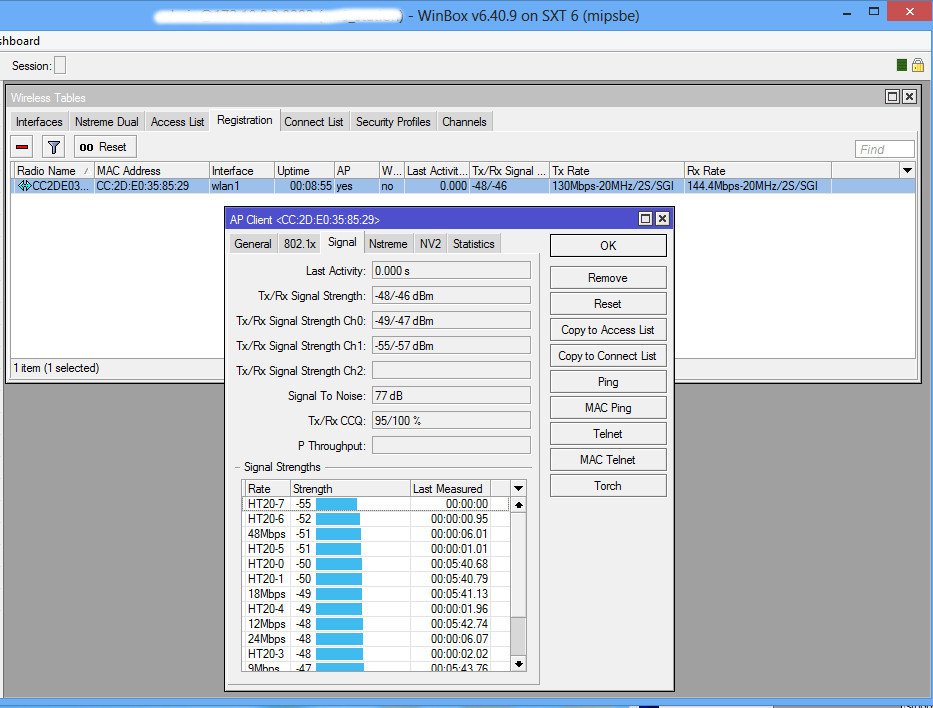Click the Telnet button
933x708 pixels.
click(x=608, y=434)
